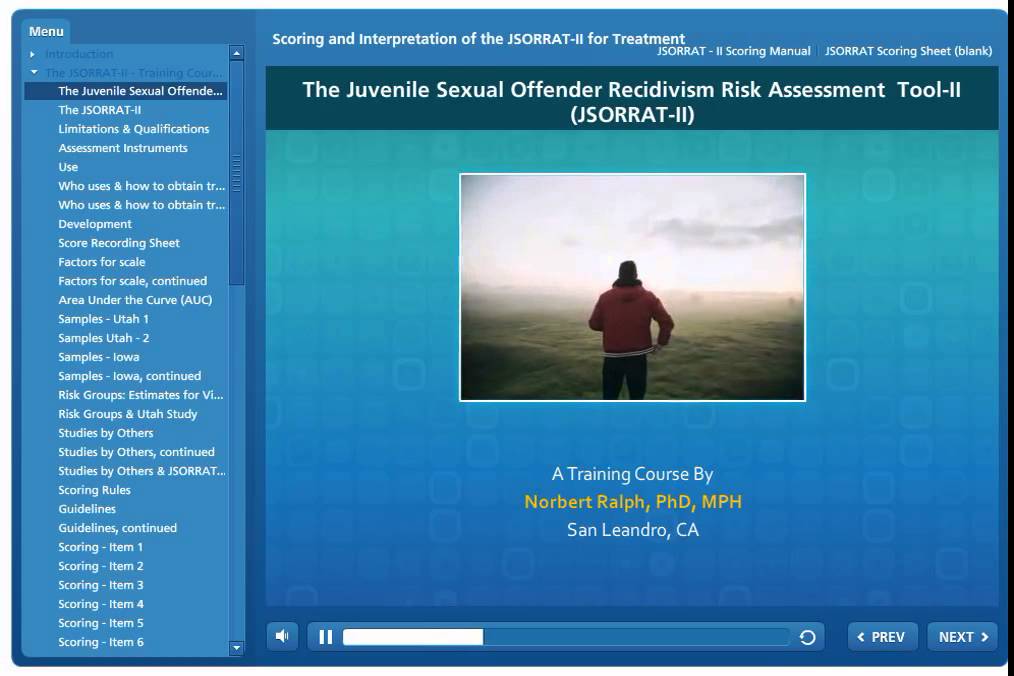The width and height of the screenshot is (1014, 676).
Task: Open Scoring - Item 6 slide
Action: (101, 642)
